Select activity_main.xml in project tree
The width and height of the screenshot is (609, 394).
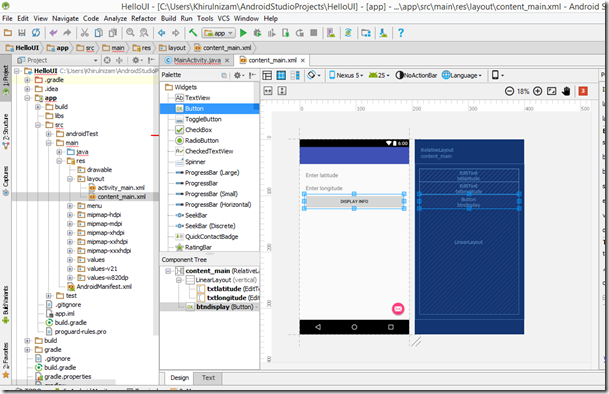tap(121, 188)
